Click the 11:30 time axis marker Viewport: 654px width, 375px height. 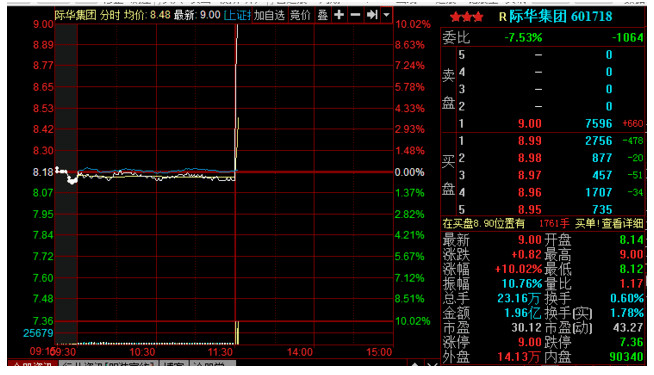[x=220, y=352]
